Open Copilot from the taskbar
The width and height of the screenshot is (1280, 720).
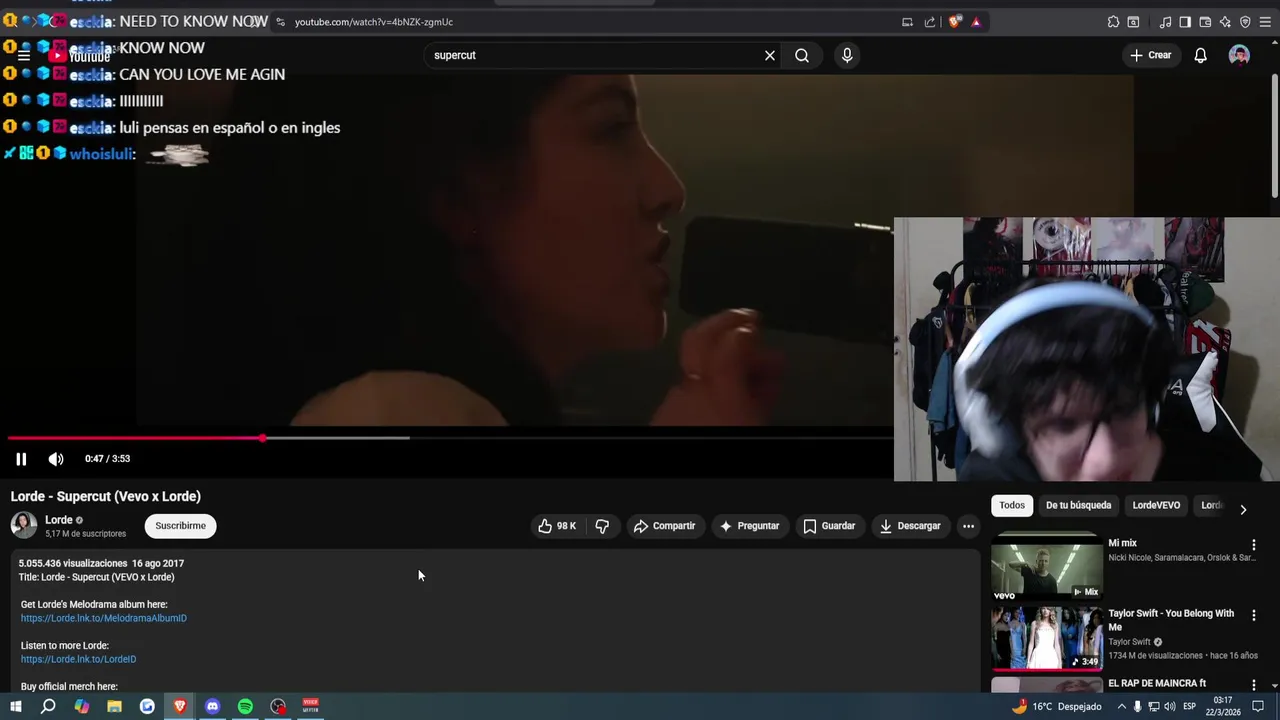tap(81, 706)
